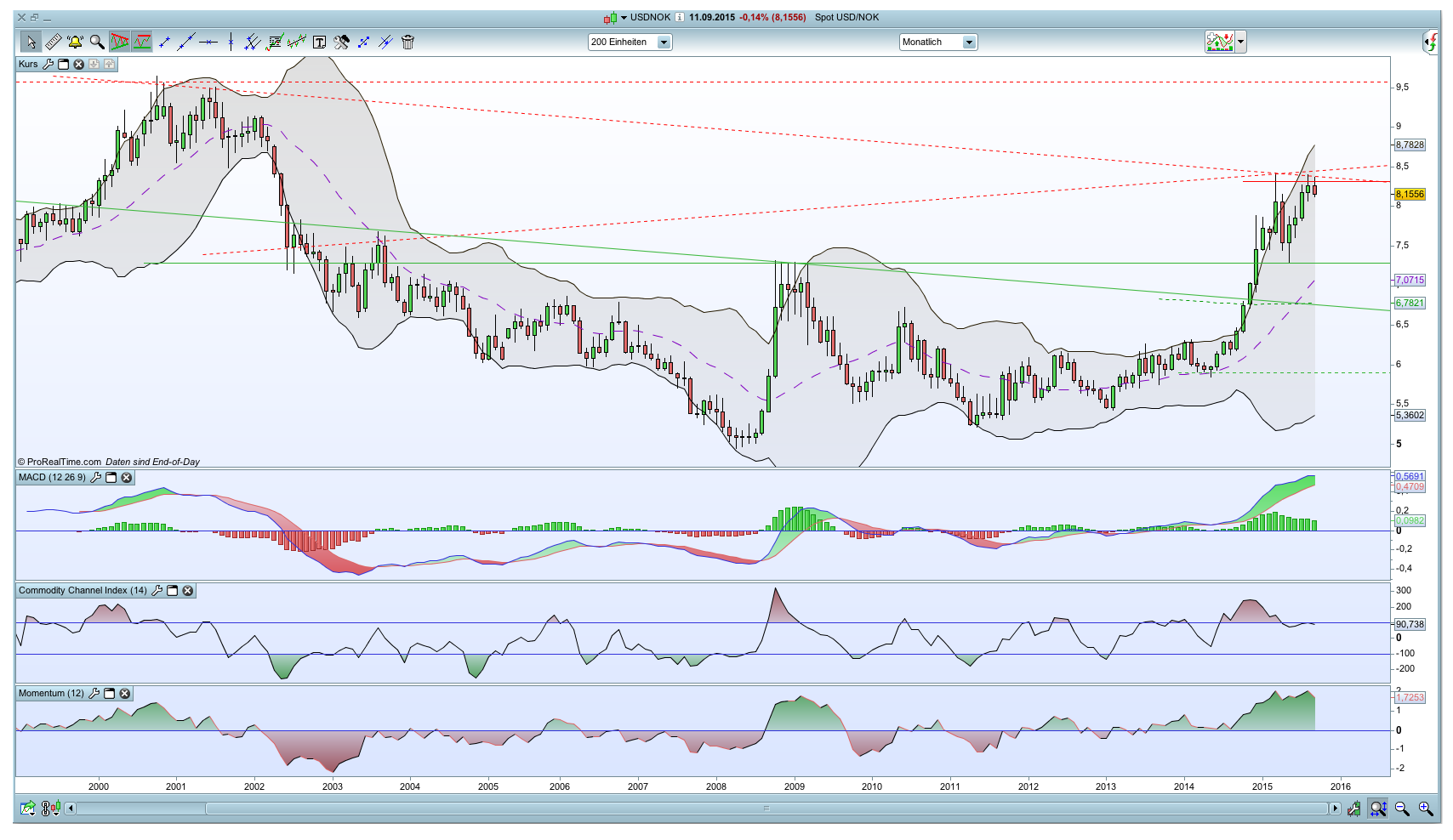The image size is (1453, 840).
Task: Open MACD indicator wrench settings
Action: (x=95, y=478)
